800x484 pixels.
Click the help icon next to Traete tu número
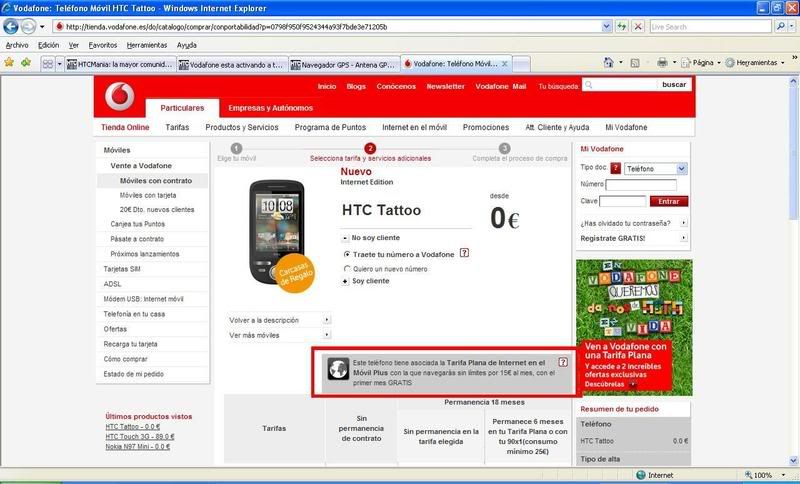point(464,253)
